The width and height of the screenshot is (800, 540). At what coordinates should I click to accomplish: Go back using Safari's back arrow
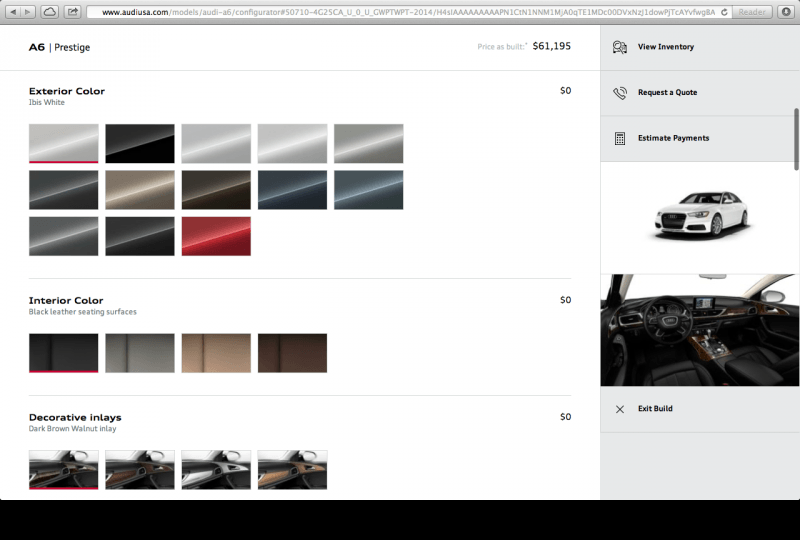[x=13, y=12]
